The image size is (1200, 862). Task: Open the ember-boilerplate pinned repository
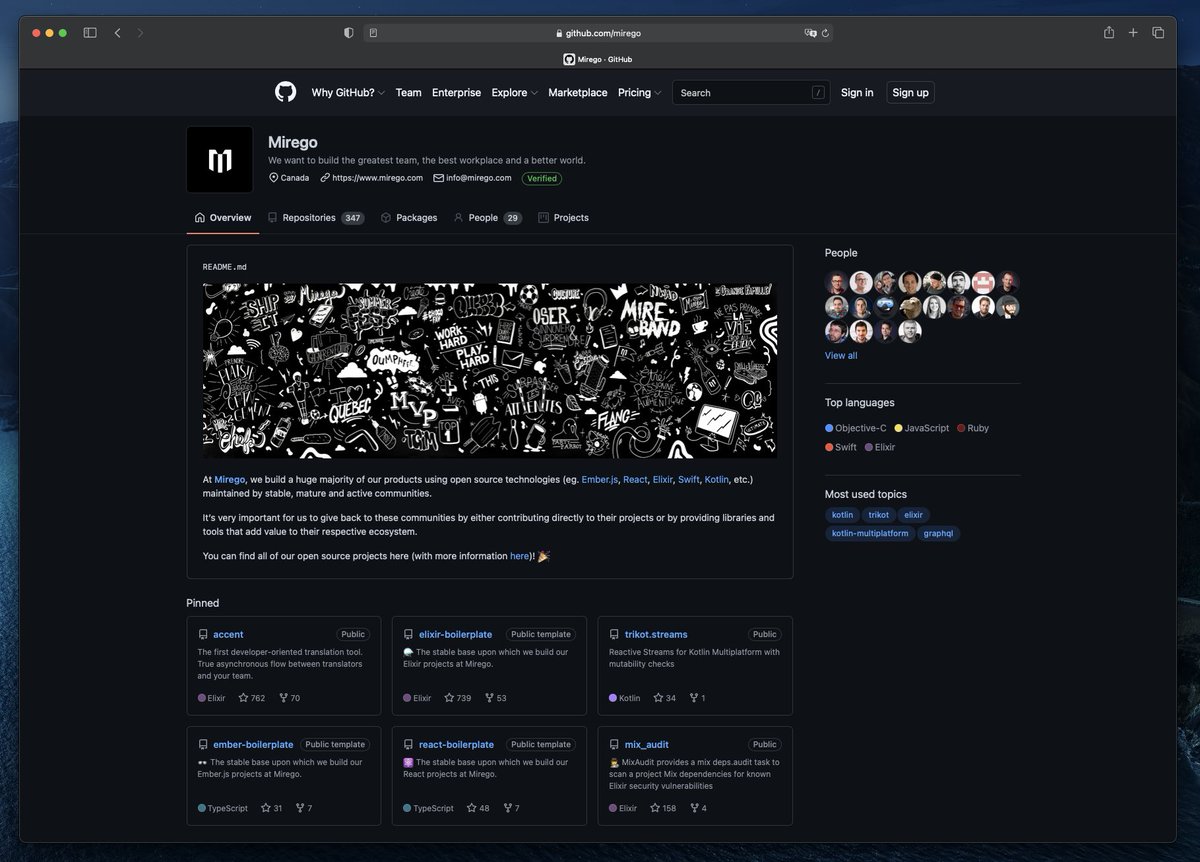pyautogui.click(x=253, y=744)
